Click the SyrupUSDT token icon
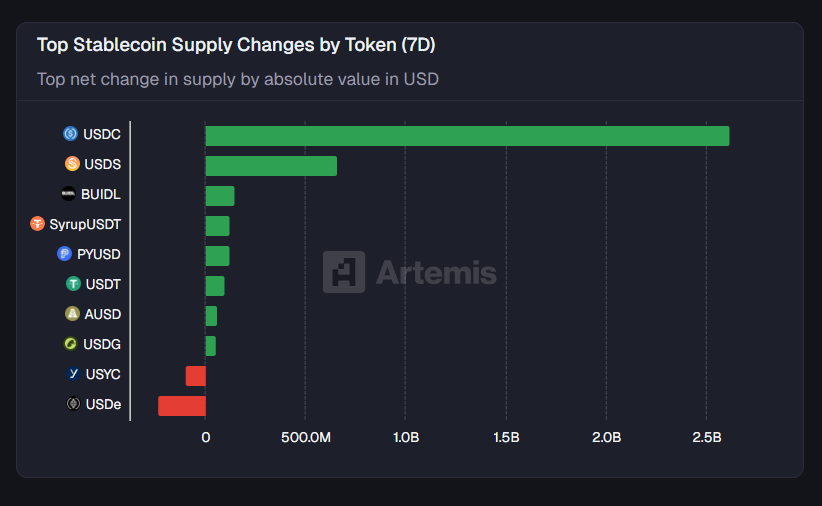Viewport: 822px width, 506px height. click(38, 224)
